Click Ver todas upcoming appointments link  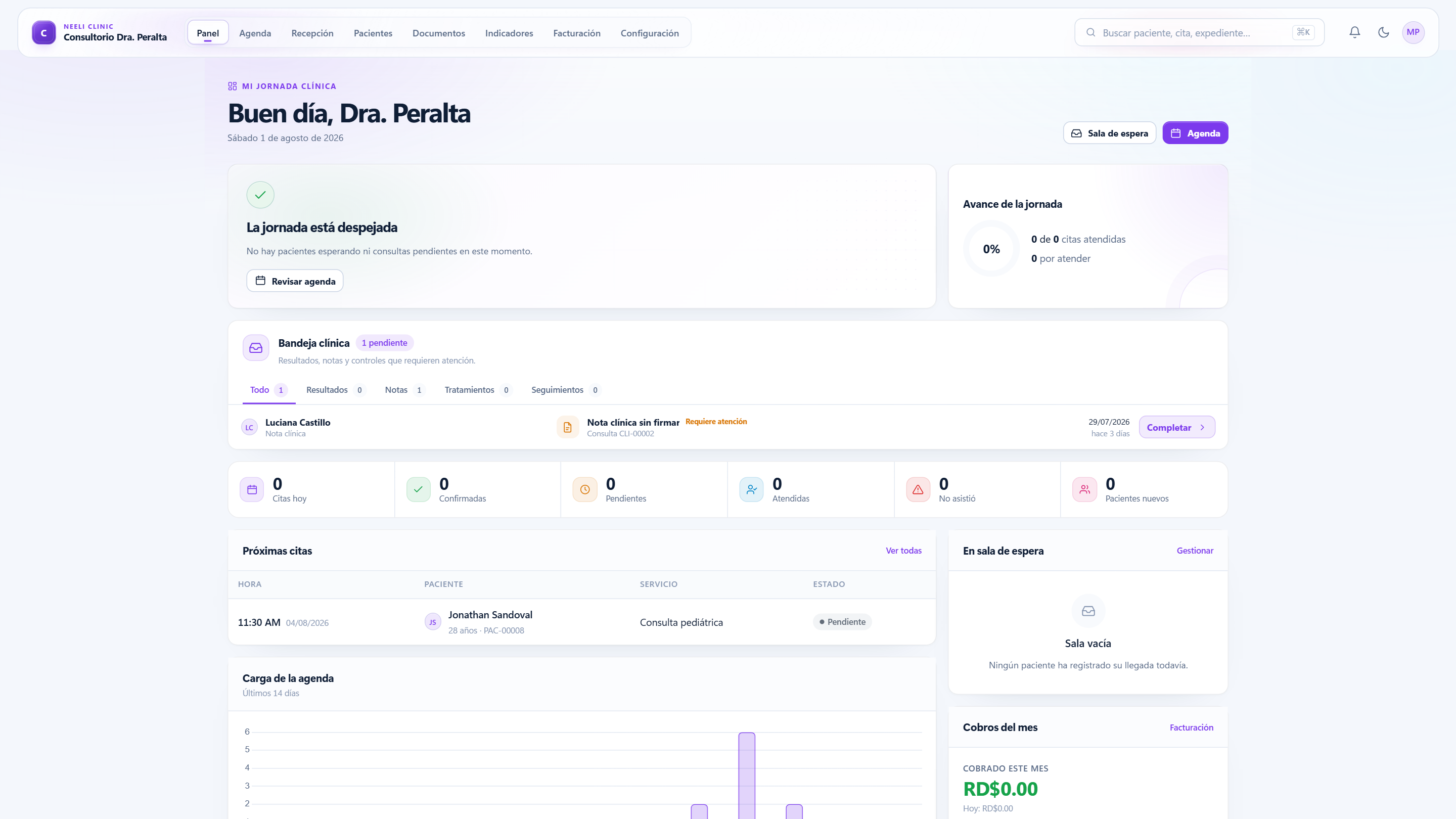click(x=903, y=551)
